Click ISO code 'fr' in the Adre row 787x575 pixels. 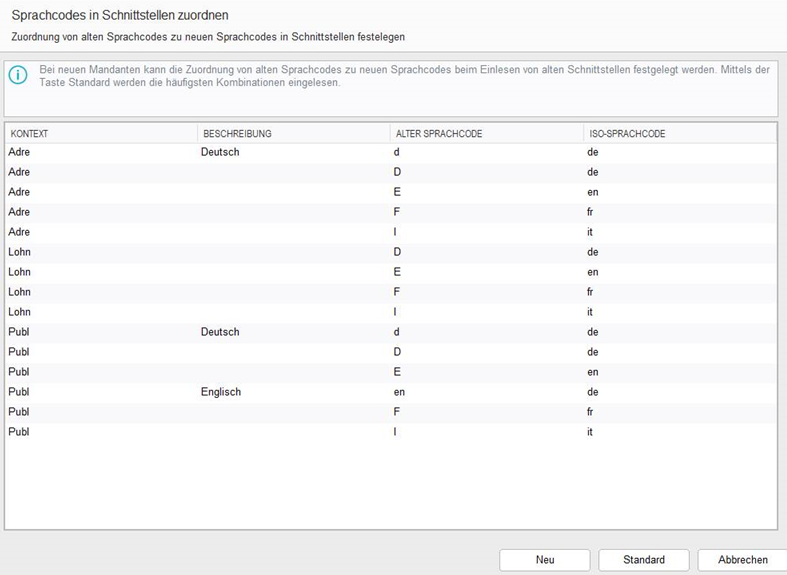(x=592, y=212)
